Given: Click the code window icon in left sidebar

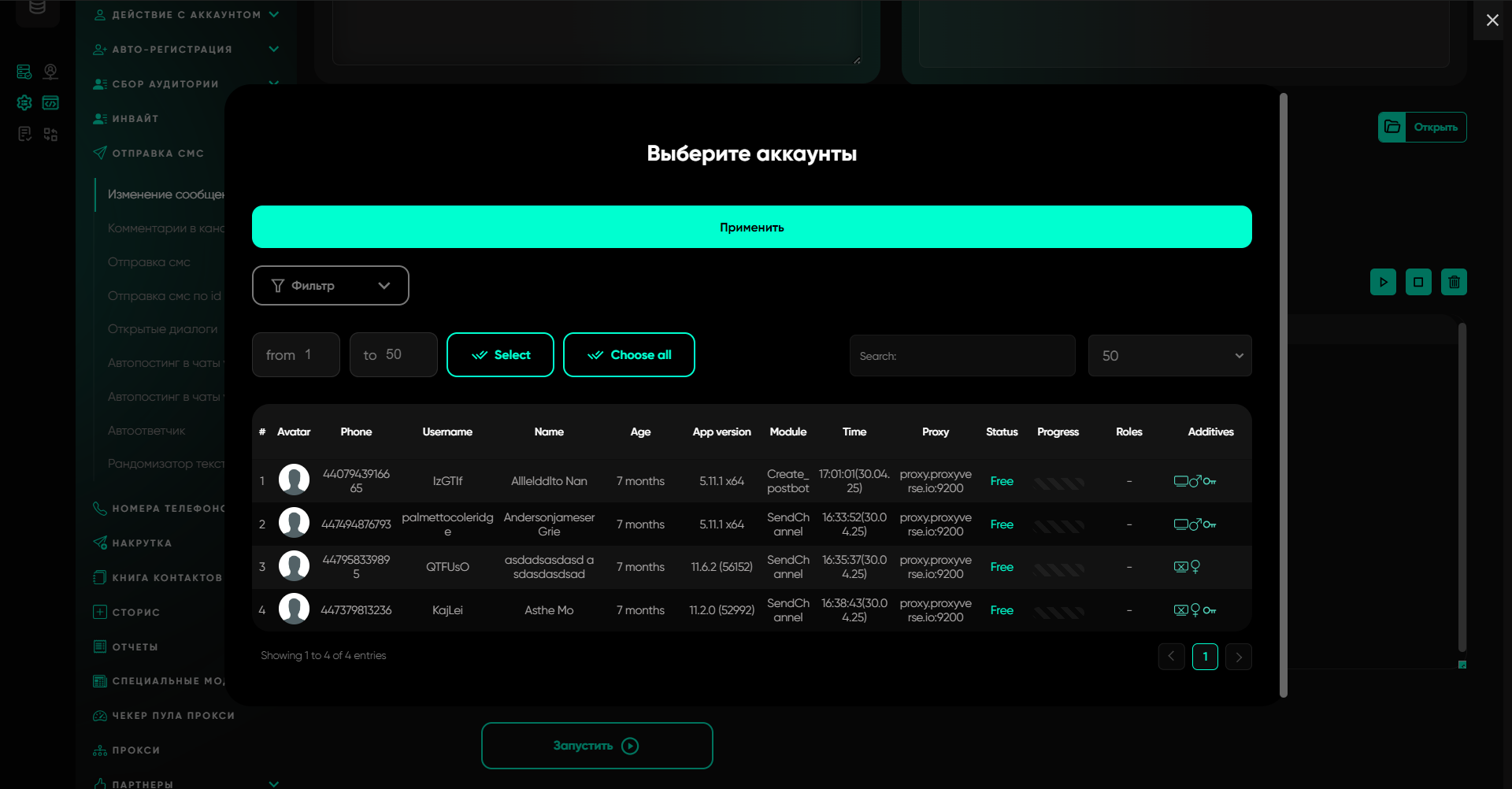Looking at the screenshot, I should point(50,103).
